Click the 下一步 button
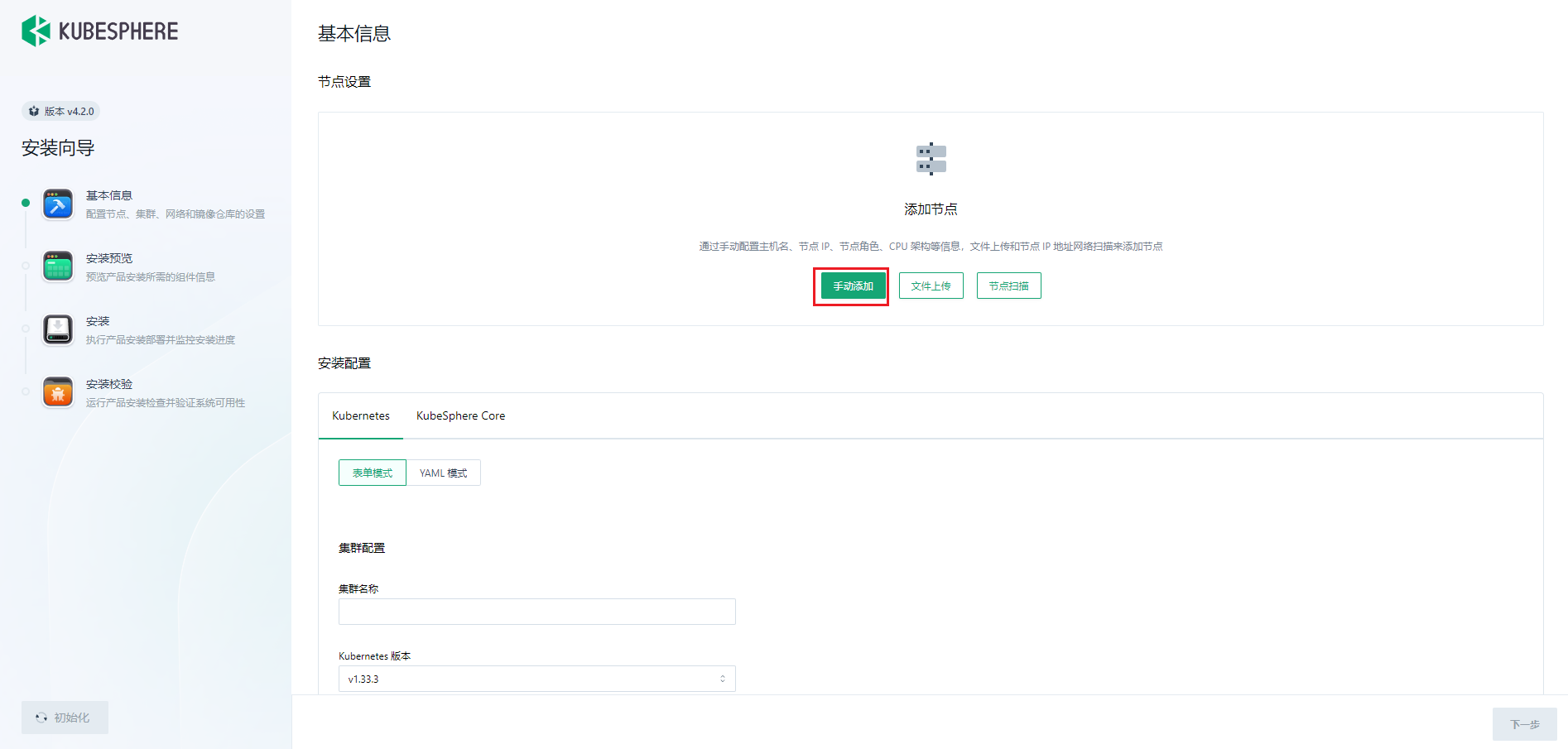Viewport: 1568px width, 749px height. pos(1524,724)
